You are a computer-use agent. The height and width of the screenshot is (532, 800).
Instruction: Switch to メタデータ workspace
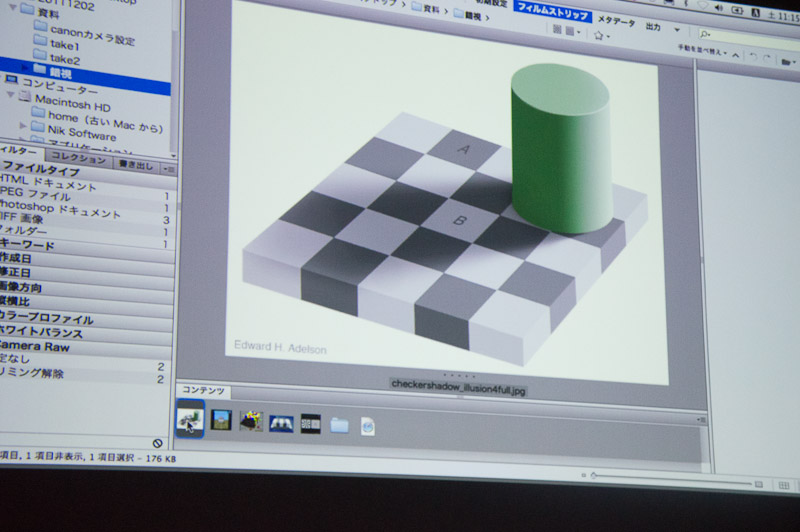click(616, 21)
